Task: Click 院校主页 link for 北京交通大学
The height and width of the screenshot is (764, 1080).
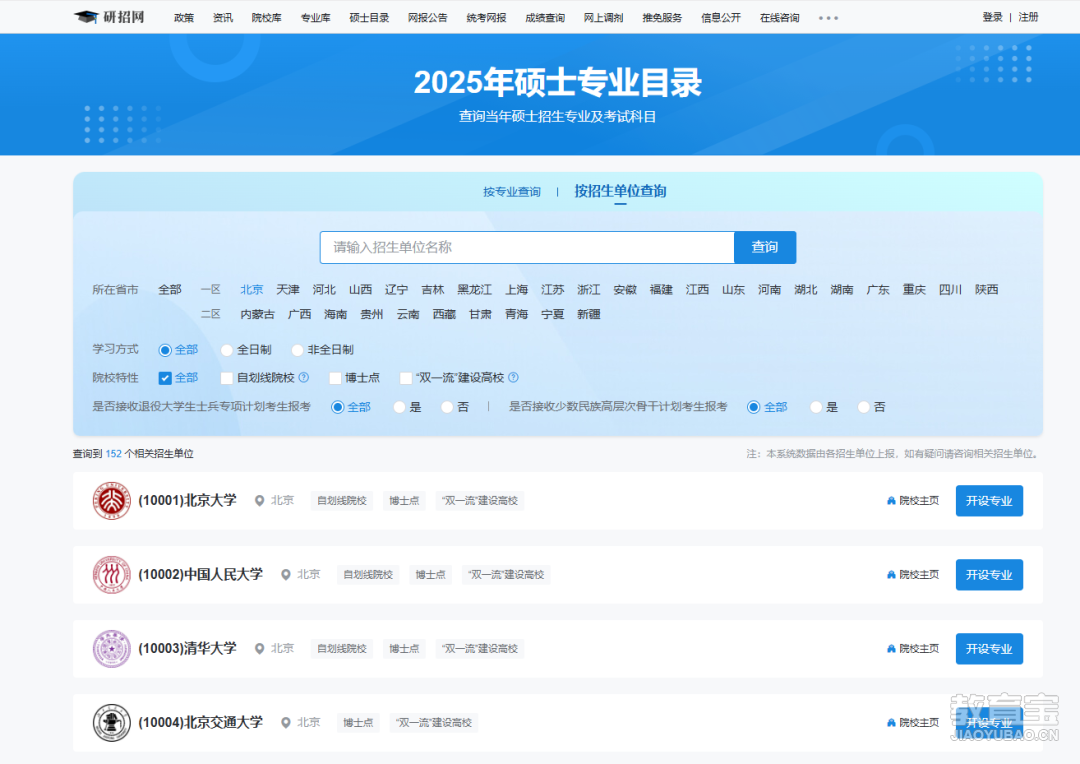Action: 913,723
